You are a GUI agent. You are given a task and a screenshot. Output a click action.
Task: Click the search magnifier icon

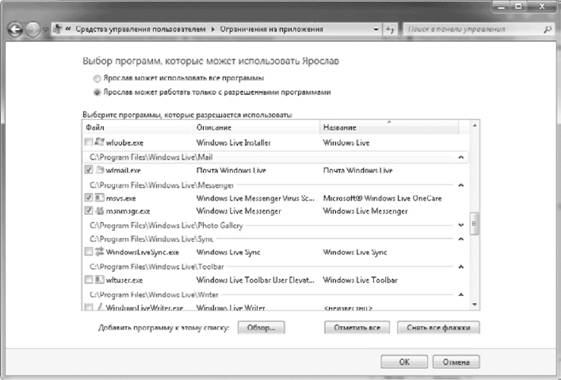click(x=547, y=29)
